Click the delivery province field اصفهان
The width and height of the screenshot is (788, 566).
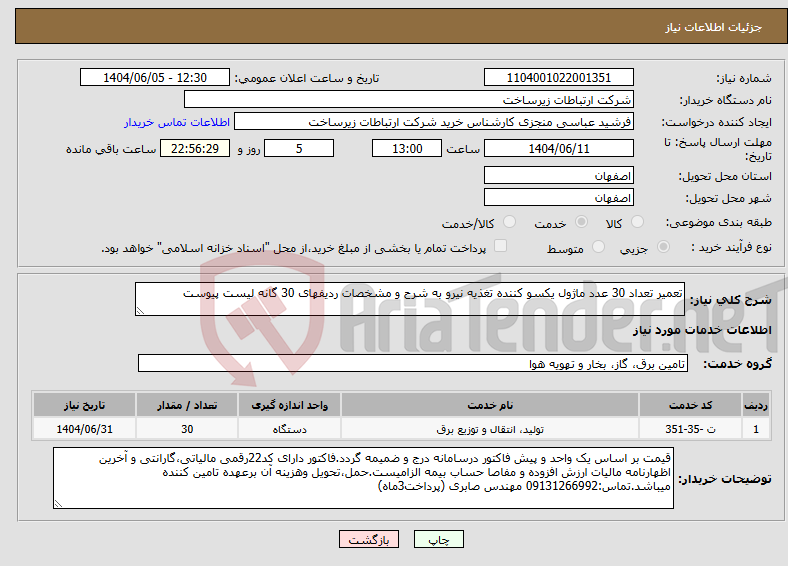coord(558,175)
